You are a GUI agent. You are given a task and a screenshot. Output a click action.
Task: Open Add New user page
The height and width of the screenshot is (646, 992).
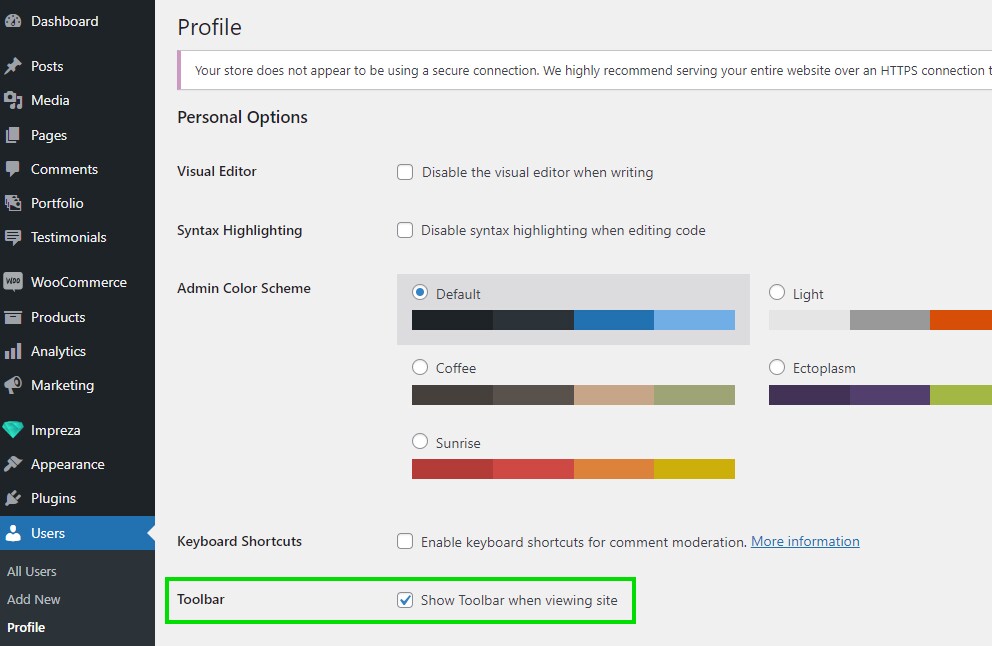pyautogui.click(x=33, y=599)
